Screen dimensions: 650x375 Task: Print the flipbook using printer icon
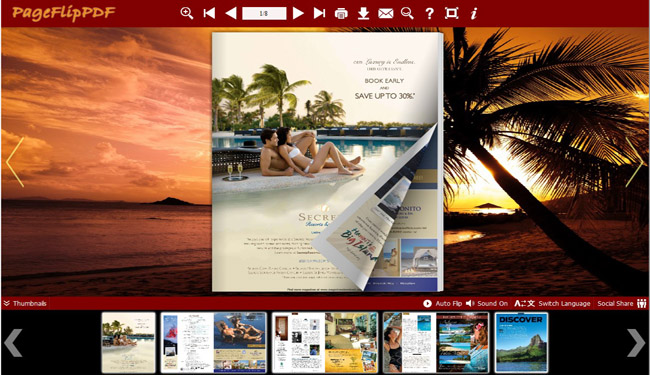point(341,14)
